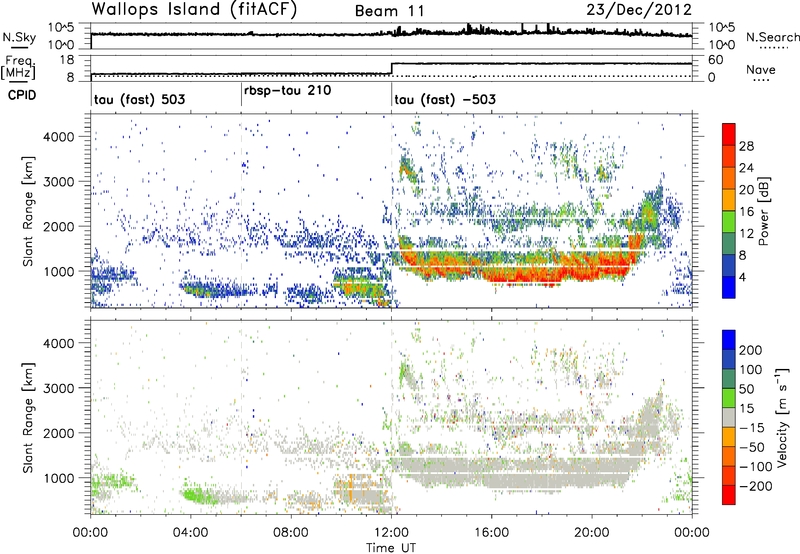Click the '0' tick on the Nave axis
800x554 pixels.
coord(712,78)
